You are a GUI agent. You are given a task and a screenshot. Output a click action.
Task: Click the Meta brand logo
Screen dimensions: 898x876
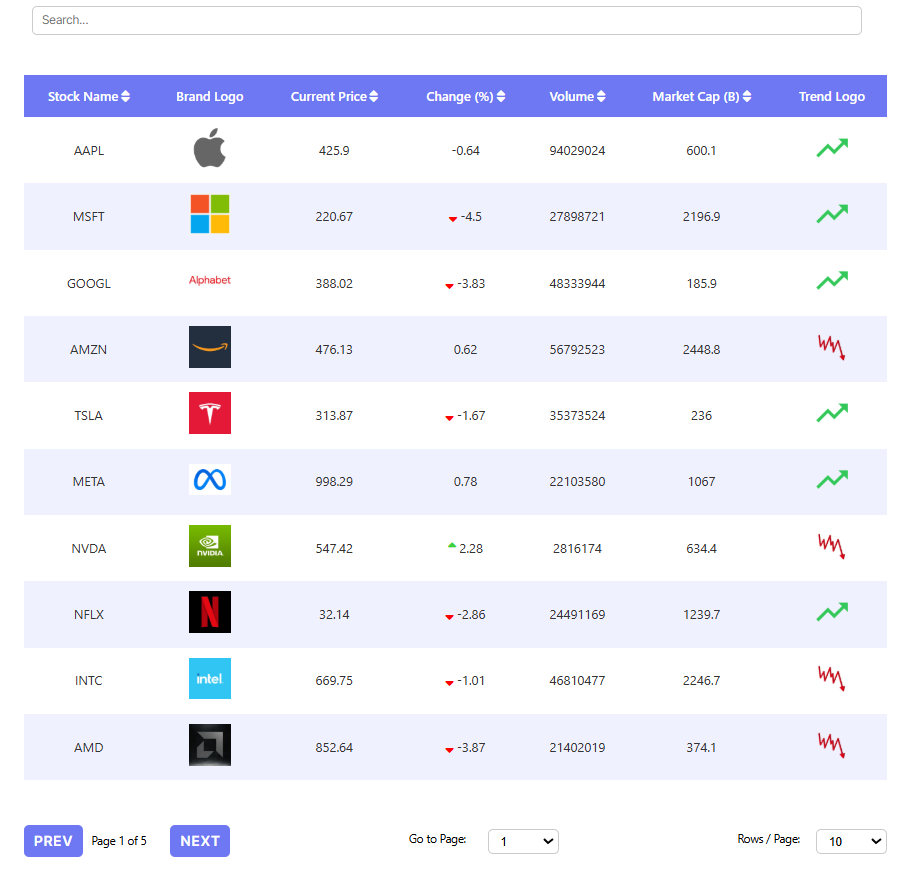(x=210, y=479)
